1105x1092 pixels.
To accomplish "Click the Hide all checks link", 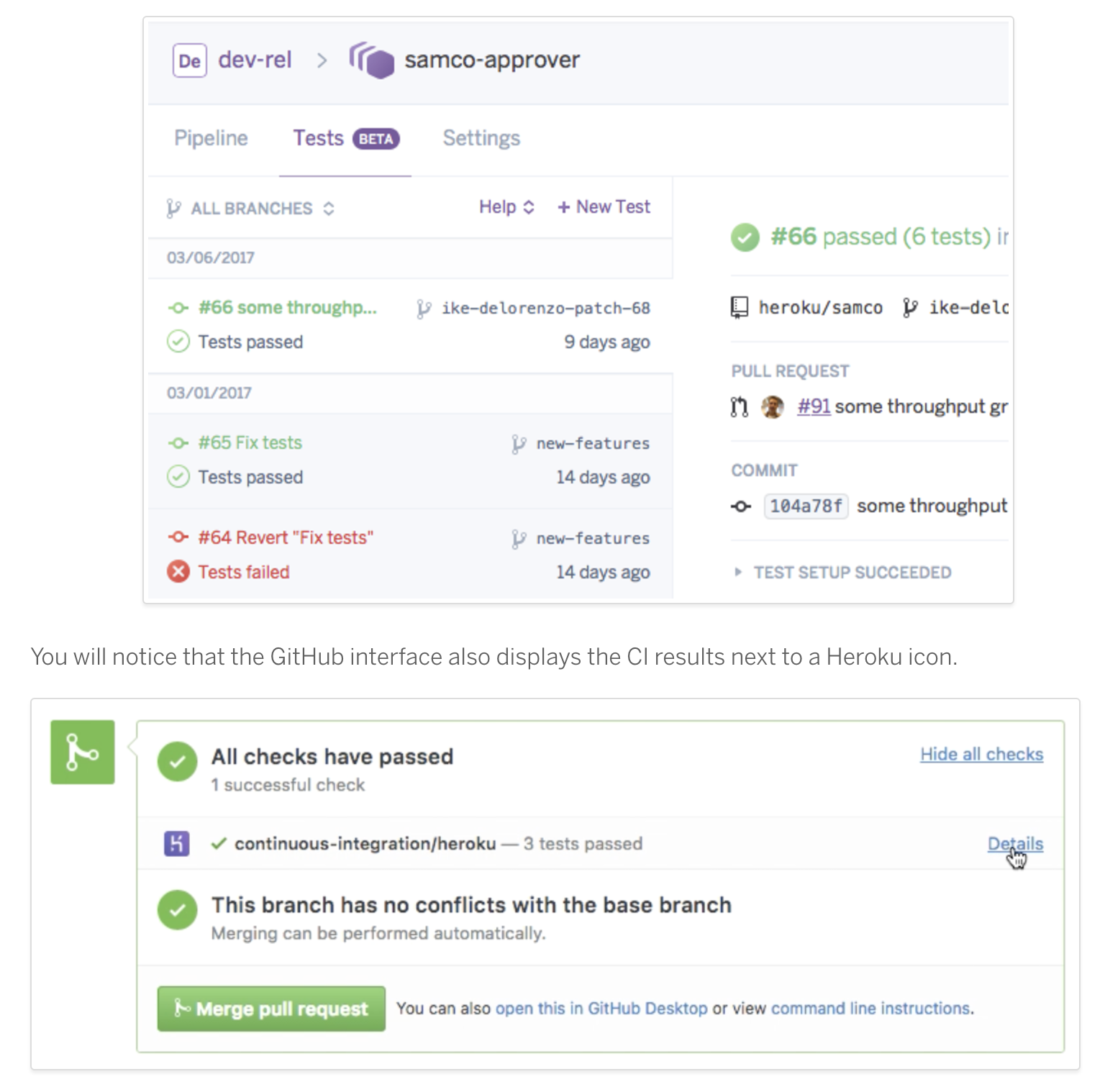I will [982, 754].
